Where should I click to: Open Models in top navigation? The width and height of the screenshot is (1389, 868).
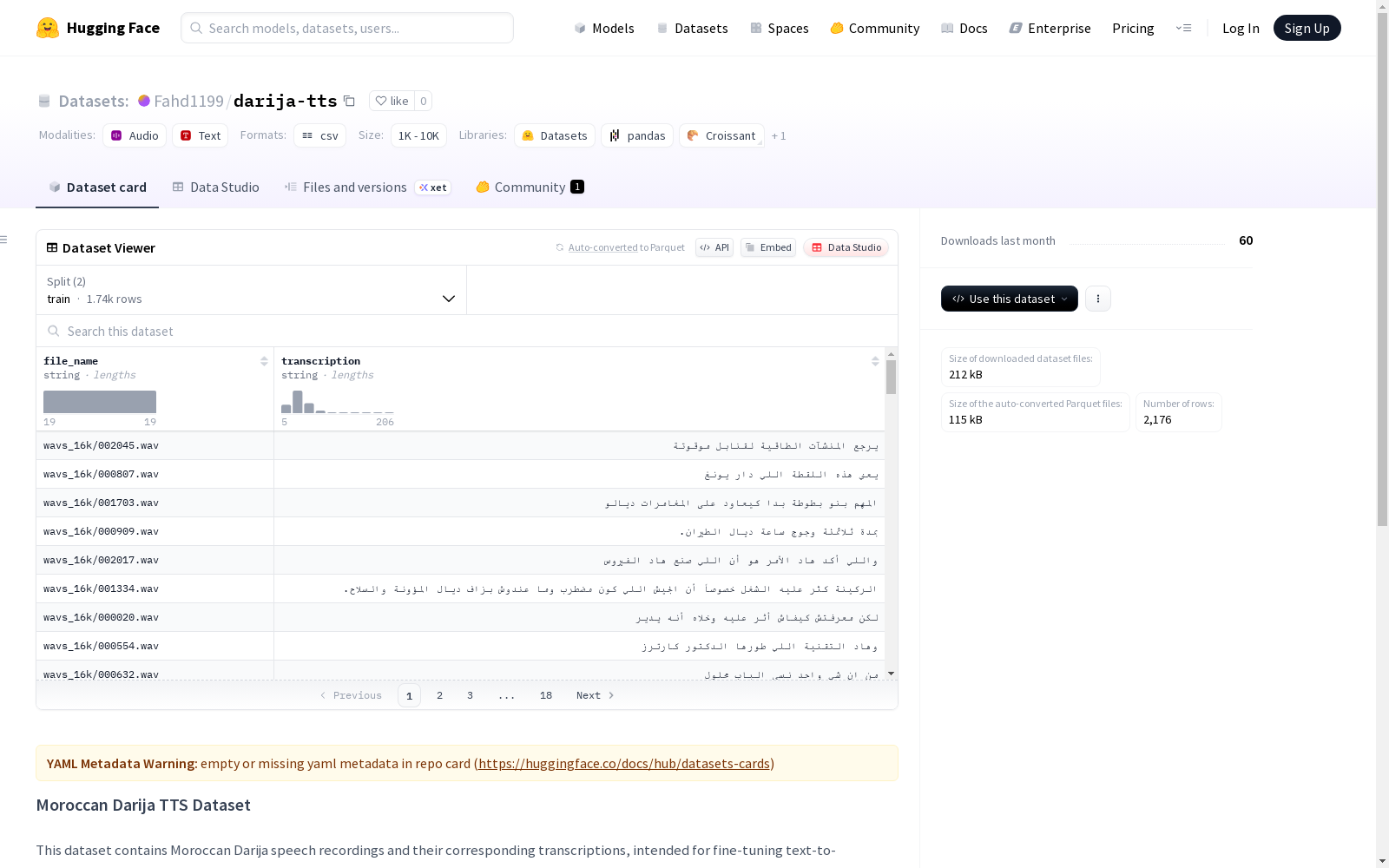click(x=604, y=28)
